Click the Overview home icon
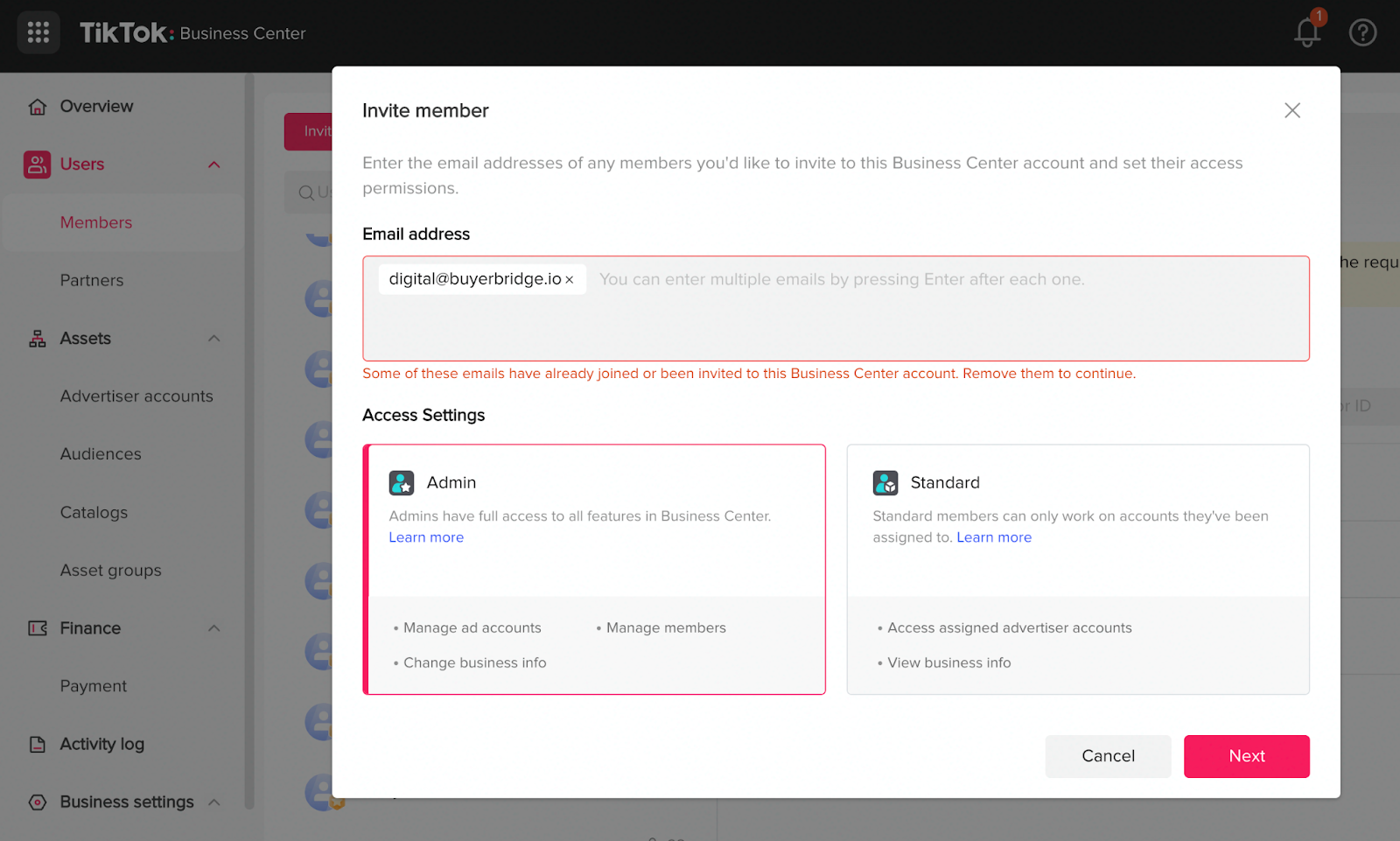This screenshot has width=1400, height=841. pyautogui.click(x=38, y=107)
